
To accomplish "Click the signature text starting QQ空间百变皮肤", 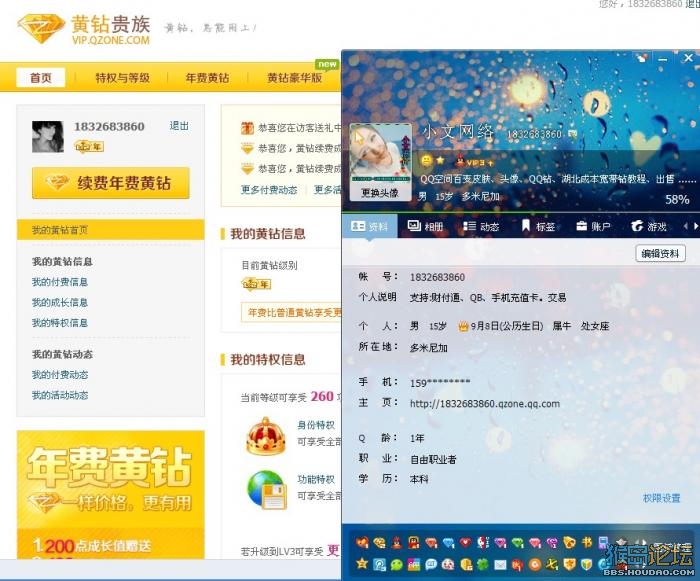I will point(558,180).
